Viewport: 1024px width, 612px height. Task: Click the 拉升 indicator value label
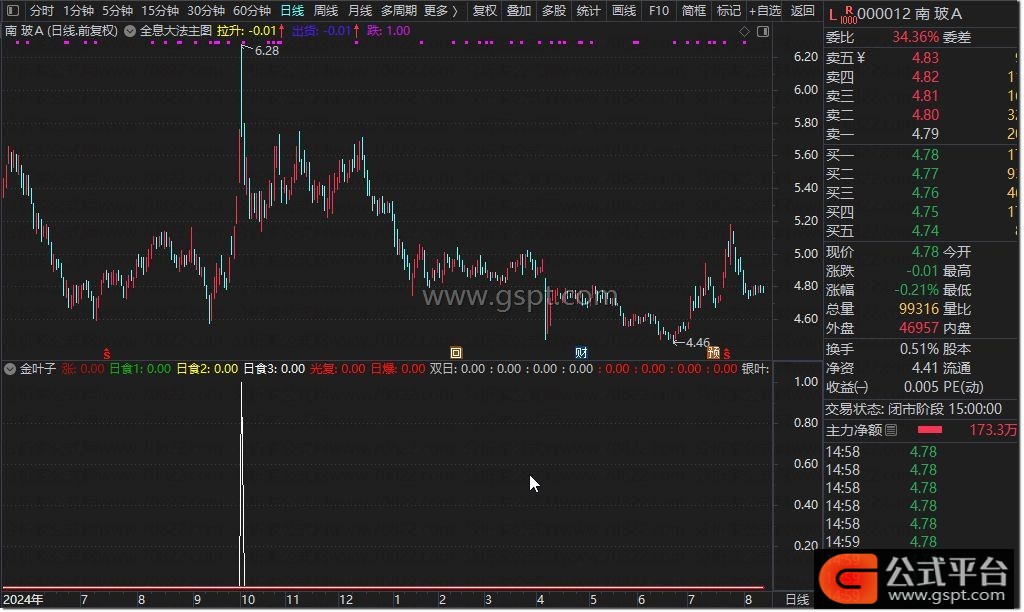(x=251, y=31)
